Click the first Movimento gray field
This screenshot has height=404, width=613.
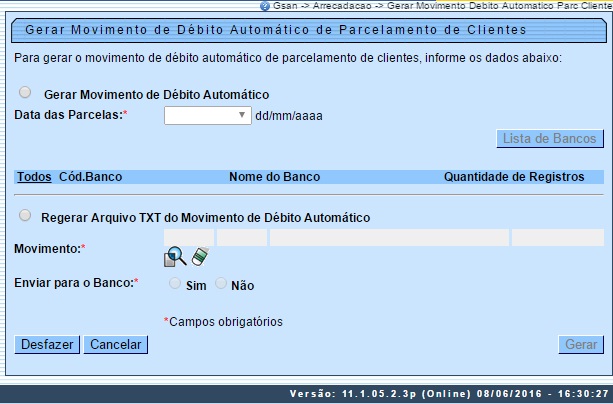tap(189, 237)
